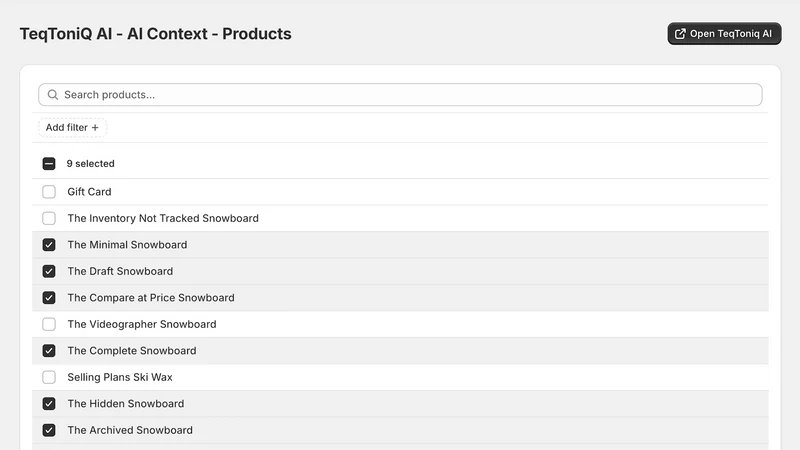Click the TeqToniQ AI Context Products heading
Viewport: 800px width, 450px height.
pos(156,34)
